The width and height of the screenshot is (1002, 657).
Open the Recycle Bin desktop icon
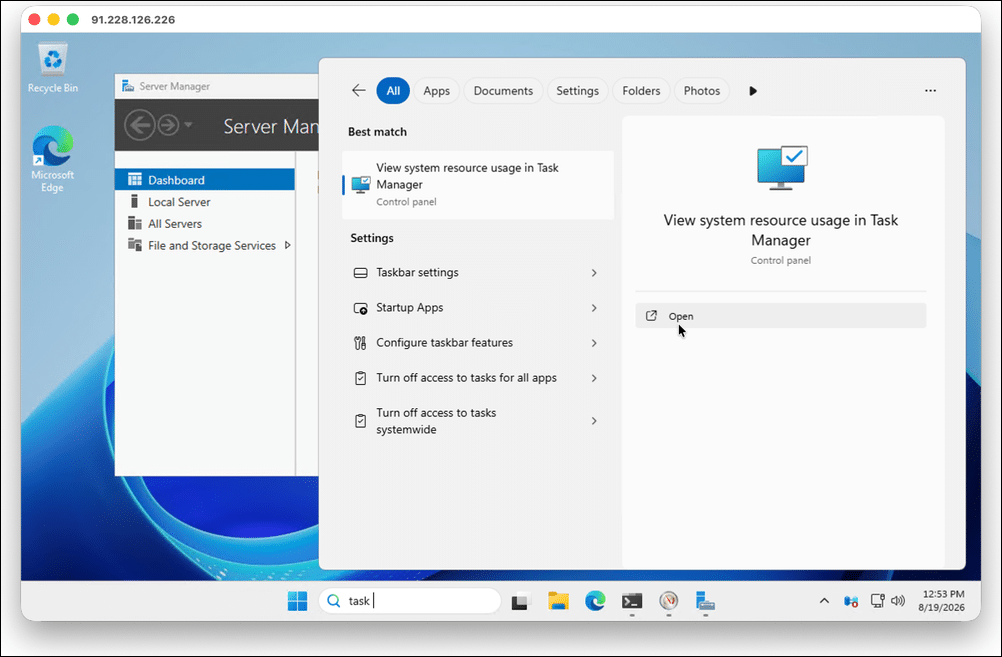52,67
